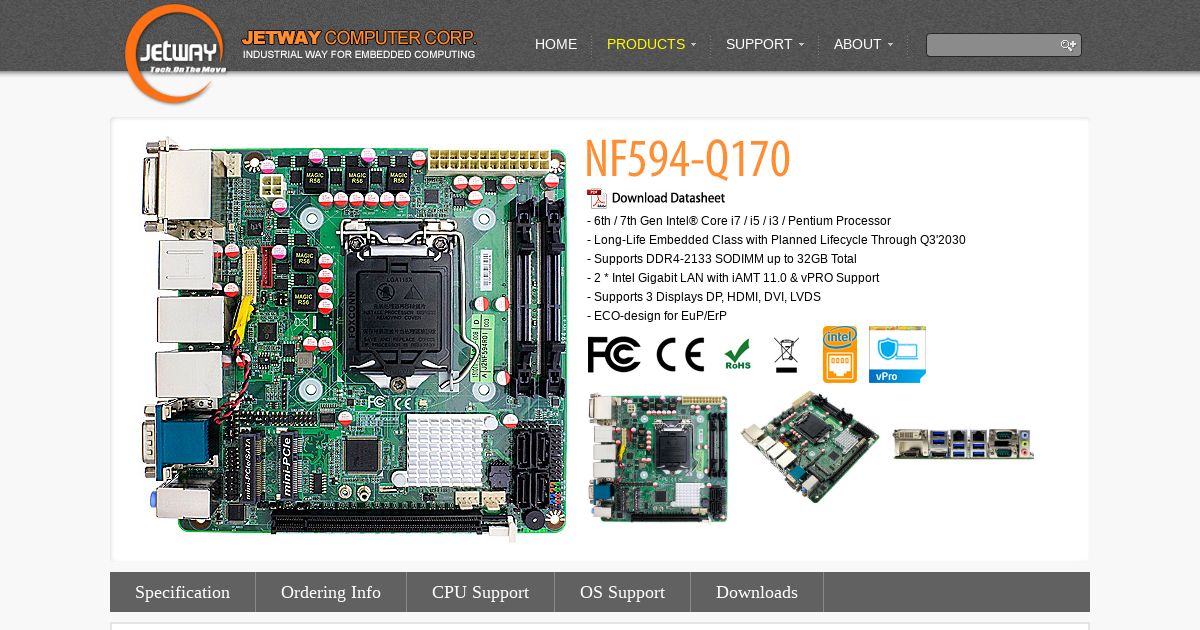Click the search magnifier icon
Image resolution: width=1200 pixels, height=630 pixels.
tap(1068, 45)
